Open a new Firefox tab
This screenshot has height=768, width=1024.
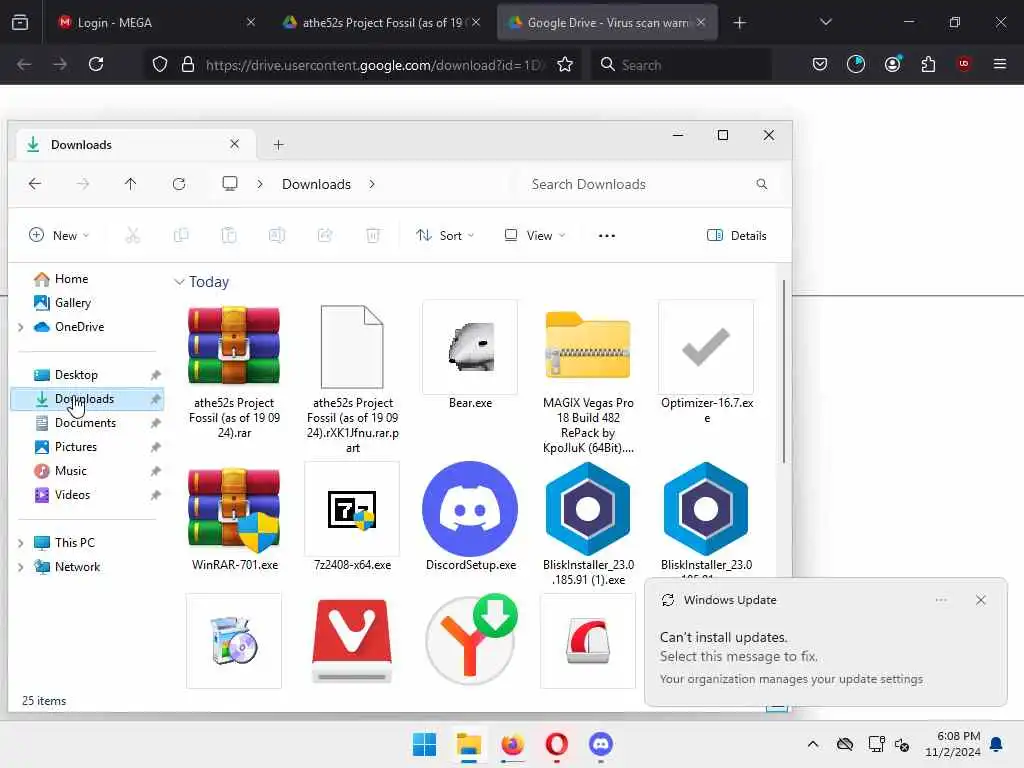[739, 23]
